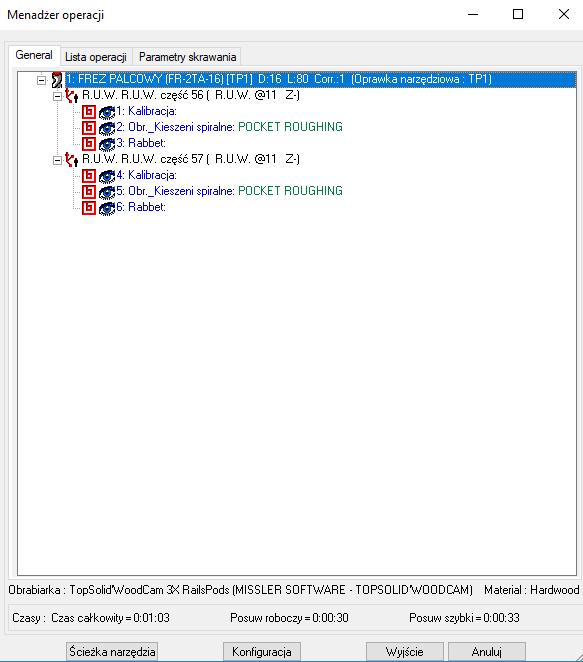The height and width of the screenshot is (662, 583).
Task: Click the part icon for część 57
Action: (72, 160)
